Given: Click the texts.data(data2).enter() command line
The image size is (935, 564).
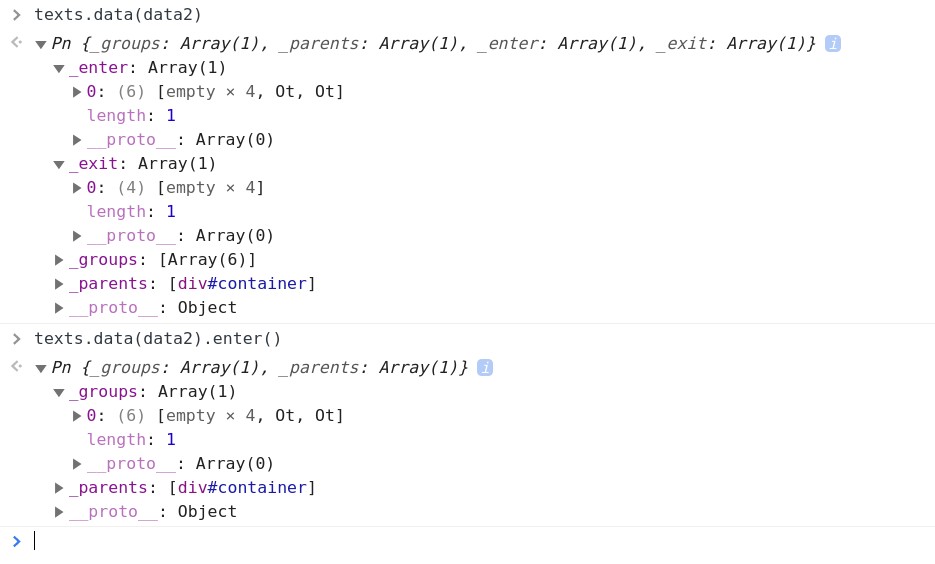Looking at the screenshot, I should pos(157,339).
